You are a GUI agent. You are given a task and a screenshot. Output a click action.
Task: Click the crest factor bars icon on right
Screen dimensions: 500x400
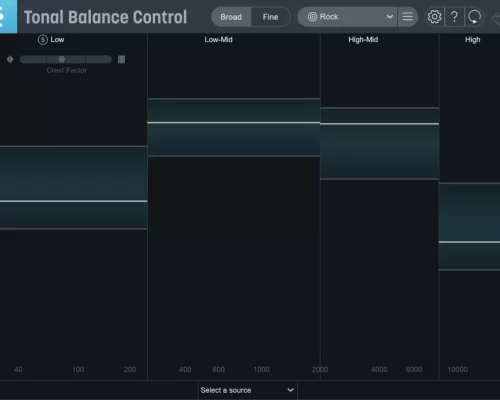pyautogui.click(x=121, y=59)
